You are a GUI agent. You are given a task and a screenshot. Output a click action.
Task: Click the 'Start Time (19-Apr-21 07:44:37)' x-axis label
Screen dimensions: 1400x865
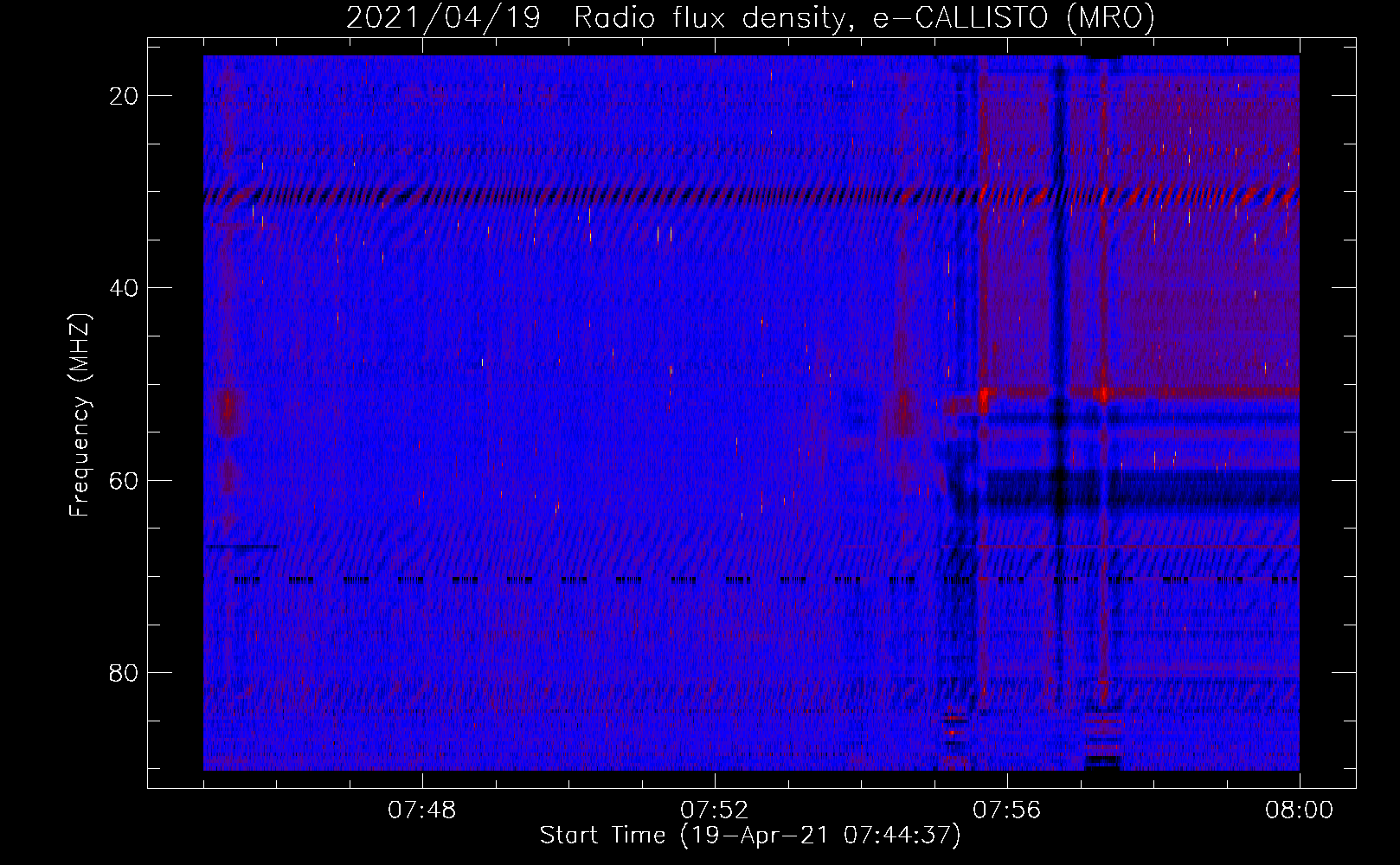[x=750, y=836]
